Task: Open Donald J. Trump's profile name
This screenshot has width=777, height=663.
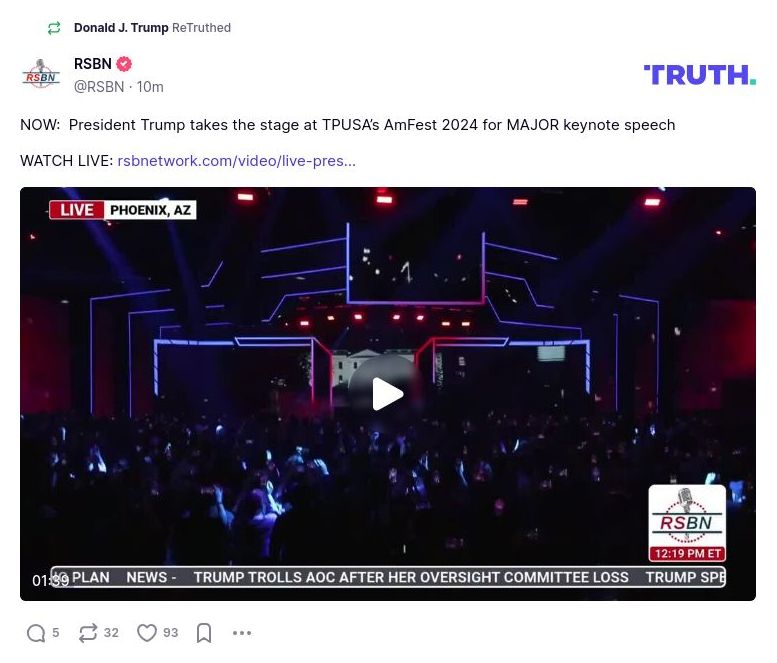Action: (x=121, y=28)
